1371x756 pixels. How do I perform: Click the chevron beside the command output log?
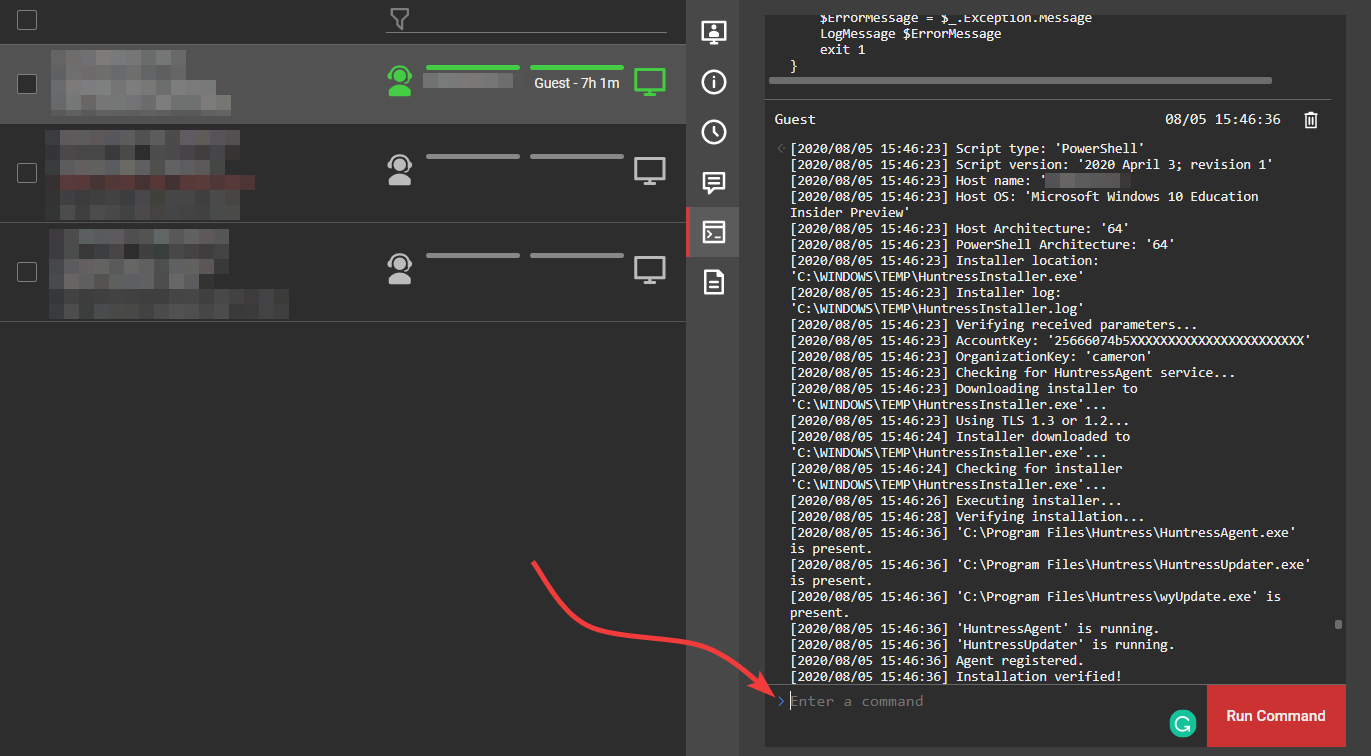pyautogui.click(x=781, y=149)
